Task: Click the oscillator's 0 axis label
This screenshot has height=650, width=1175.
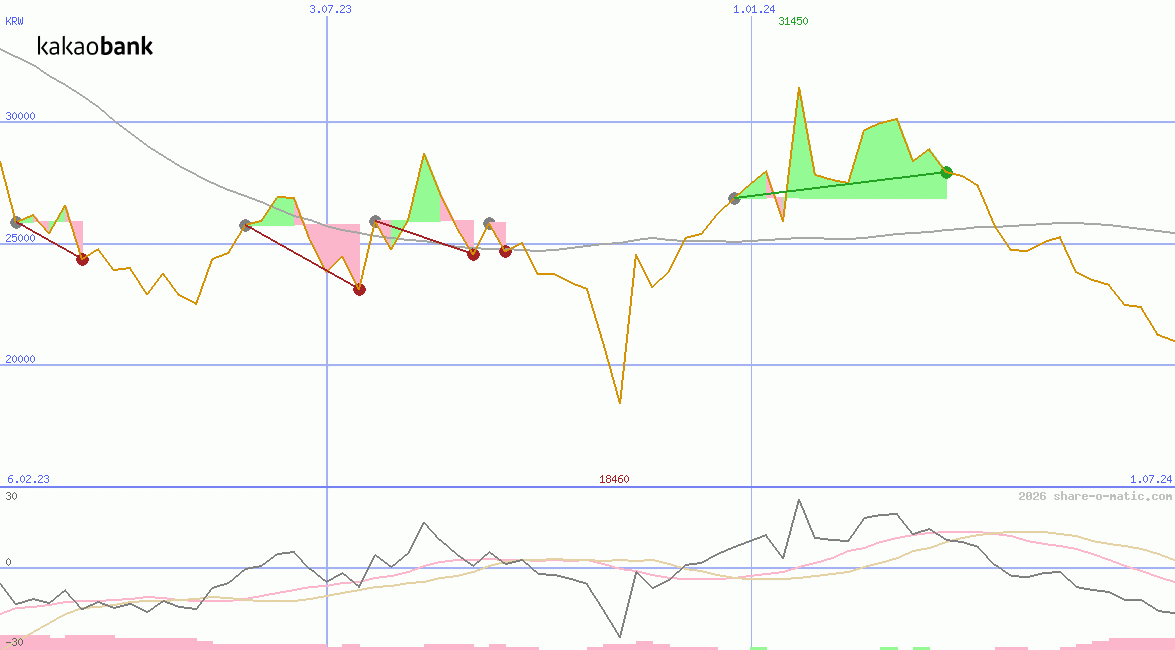Action: (x=9, y=562)
